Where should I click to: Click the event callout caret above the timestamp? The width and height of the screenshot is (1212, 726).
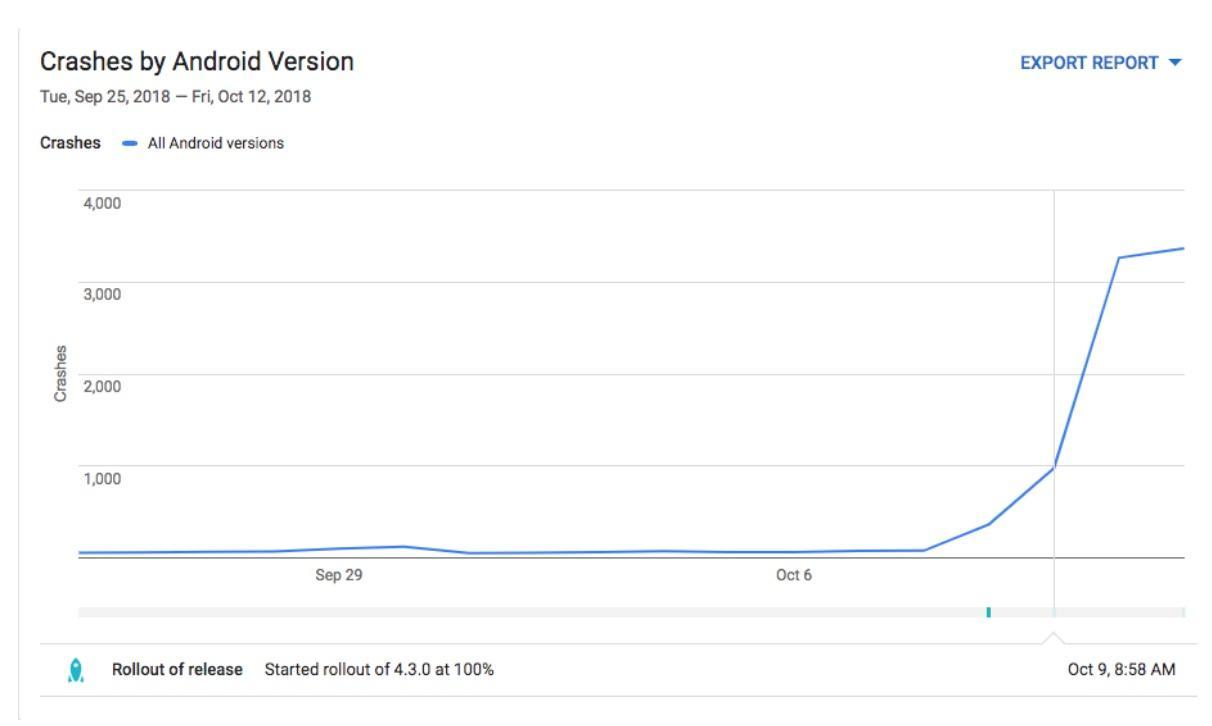pos(1053,638)
